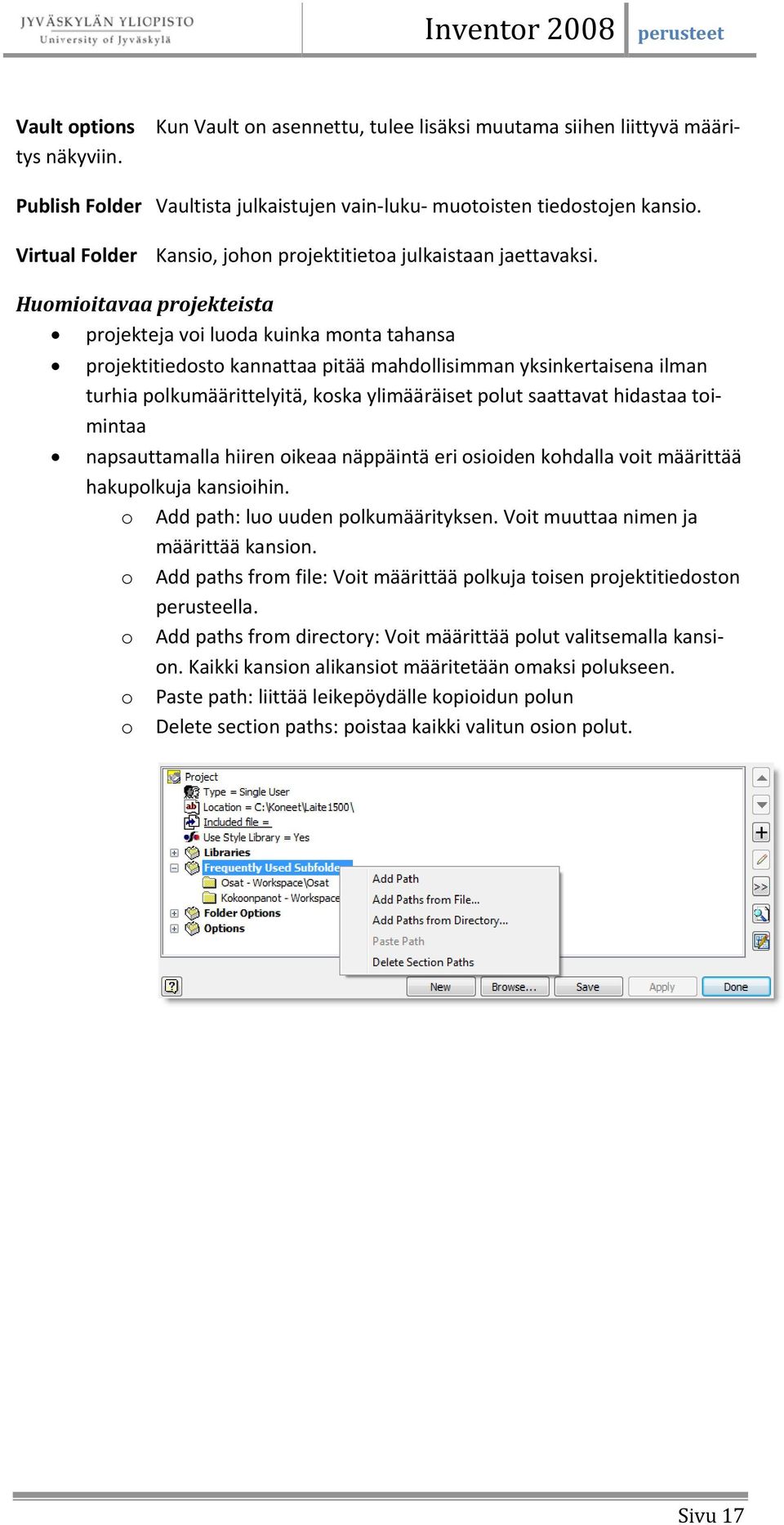Click the Type single user icon
Screen dimensions: 784x1525
tap(192, 791)
